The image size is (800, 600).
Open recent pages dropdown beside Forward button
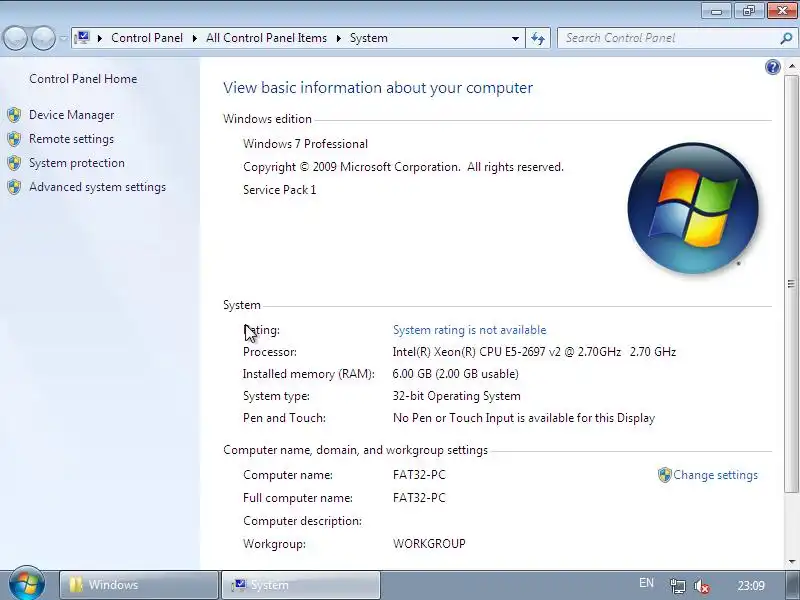pos(63,38)
